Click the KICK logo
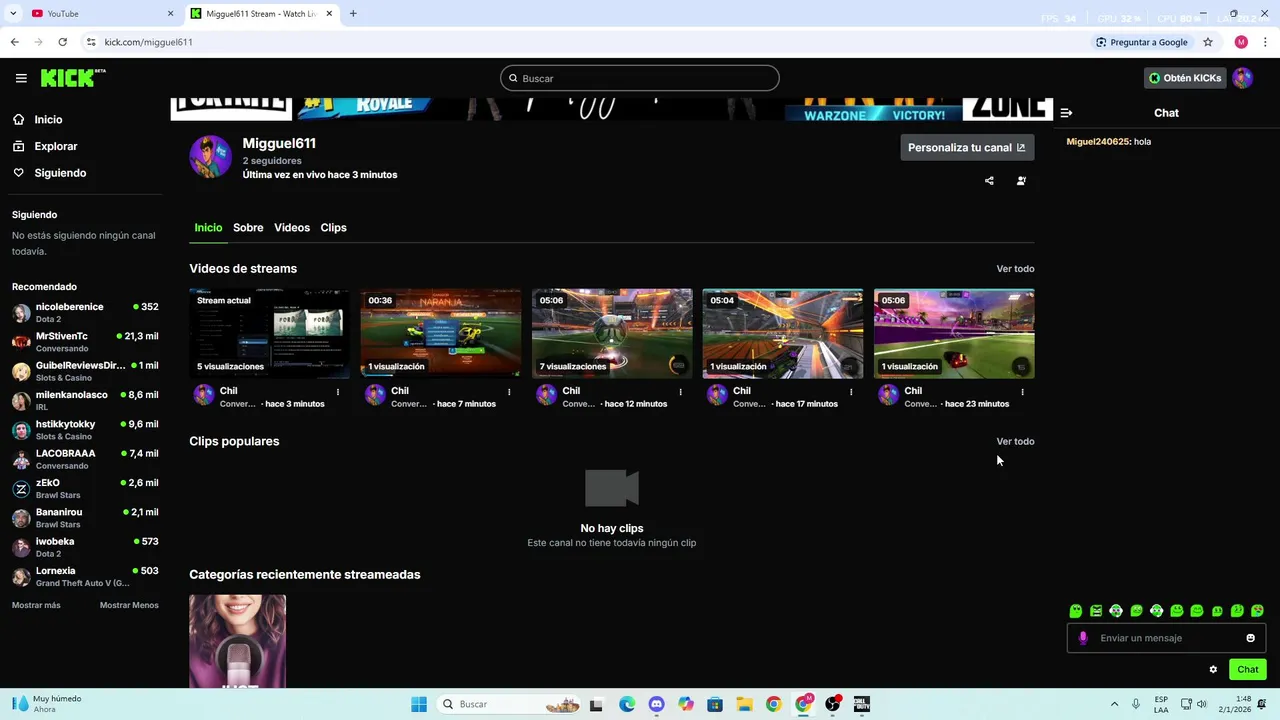 pyautogui.click(x=72, y=78)
